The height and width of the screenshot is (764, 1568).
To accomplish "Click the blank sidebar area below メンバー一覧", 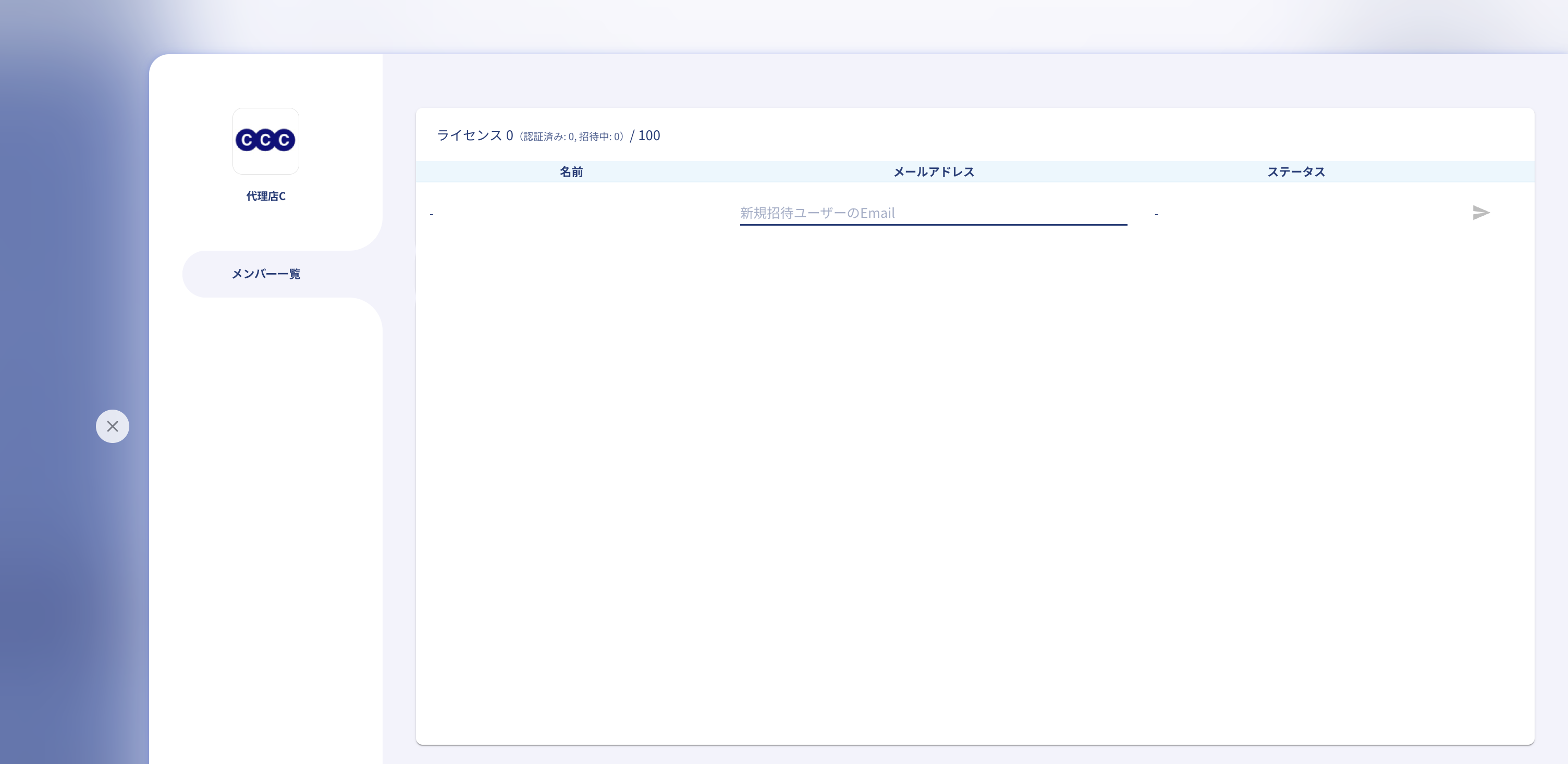I will pyautogui.click(x=265, y=517).
